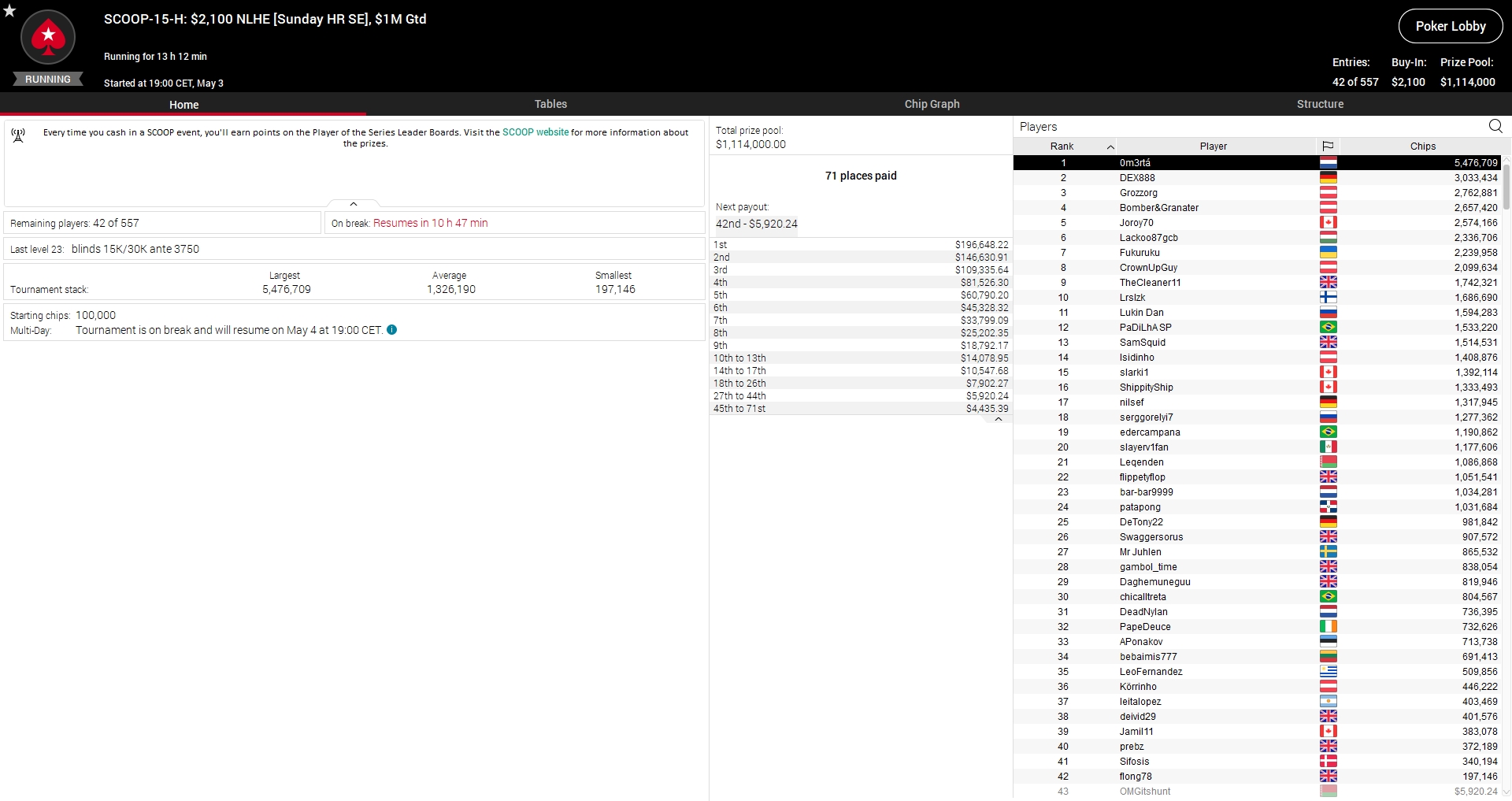Viewport: 1512px width, 801px height.
Task: Click the 10th to 13th payout row
Action: point(860,358)
